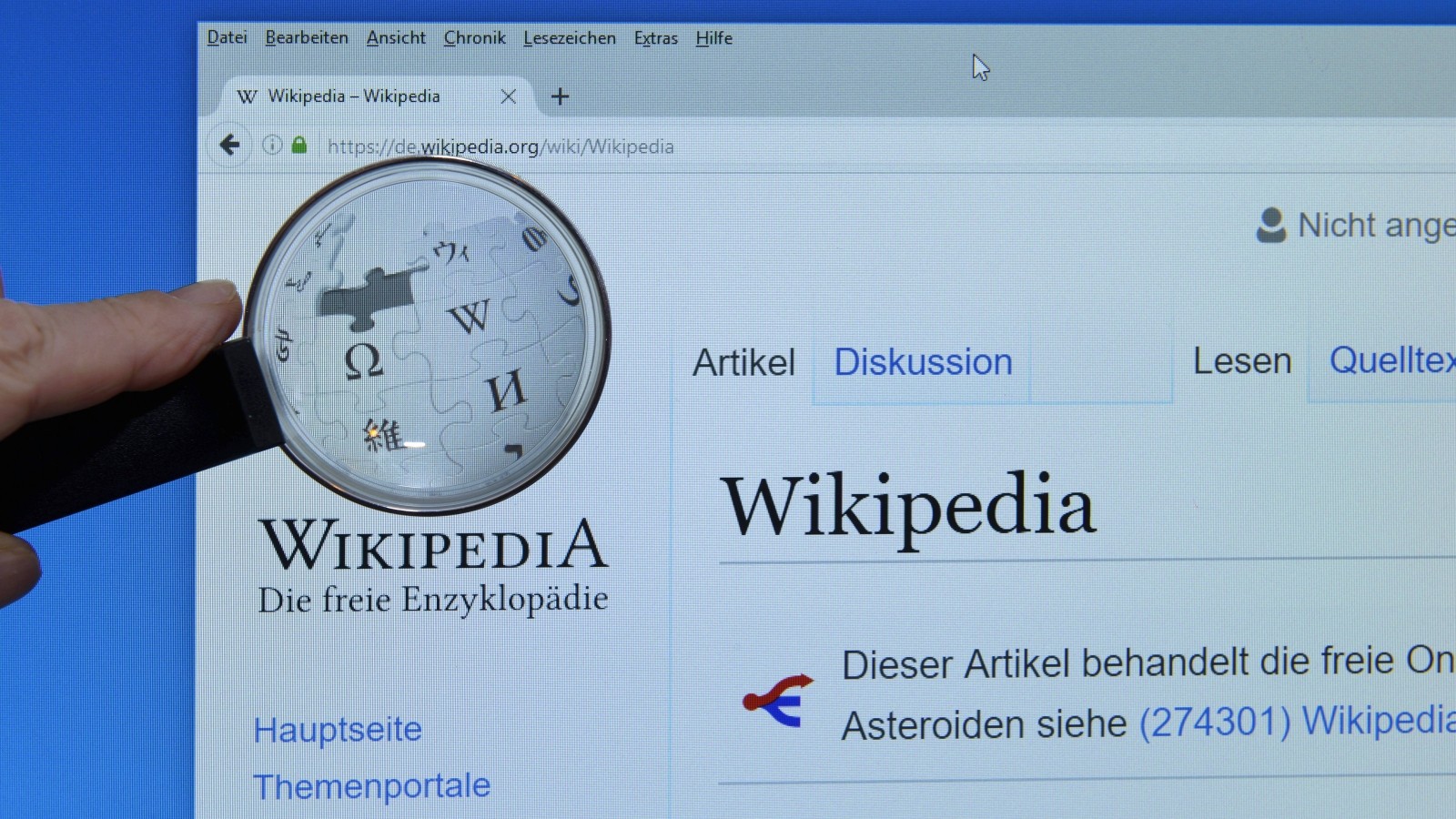Open the Lesezeichen menu
Screen dimensions: 1456x819
(570, 38)
